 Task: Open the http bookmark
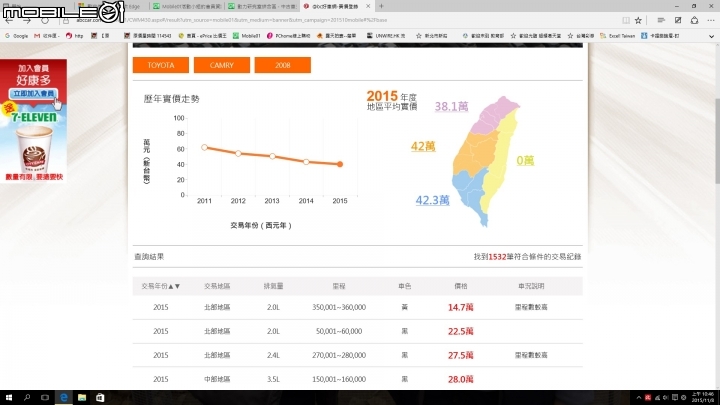(74, 36)
